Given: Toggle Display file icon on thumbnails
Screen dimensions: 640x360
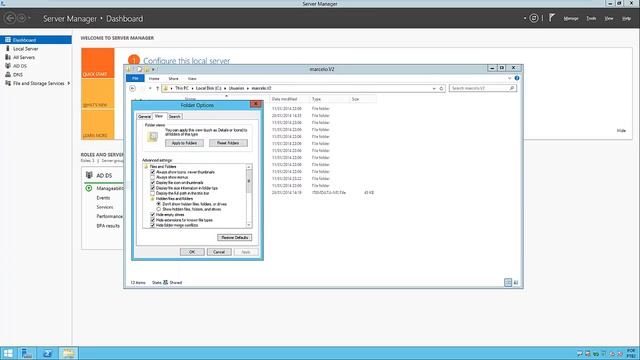Looking at the screenshot, I should [x=153, y=182].
